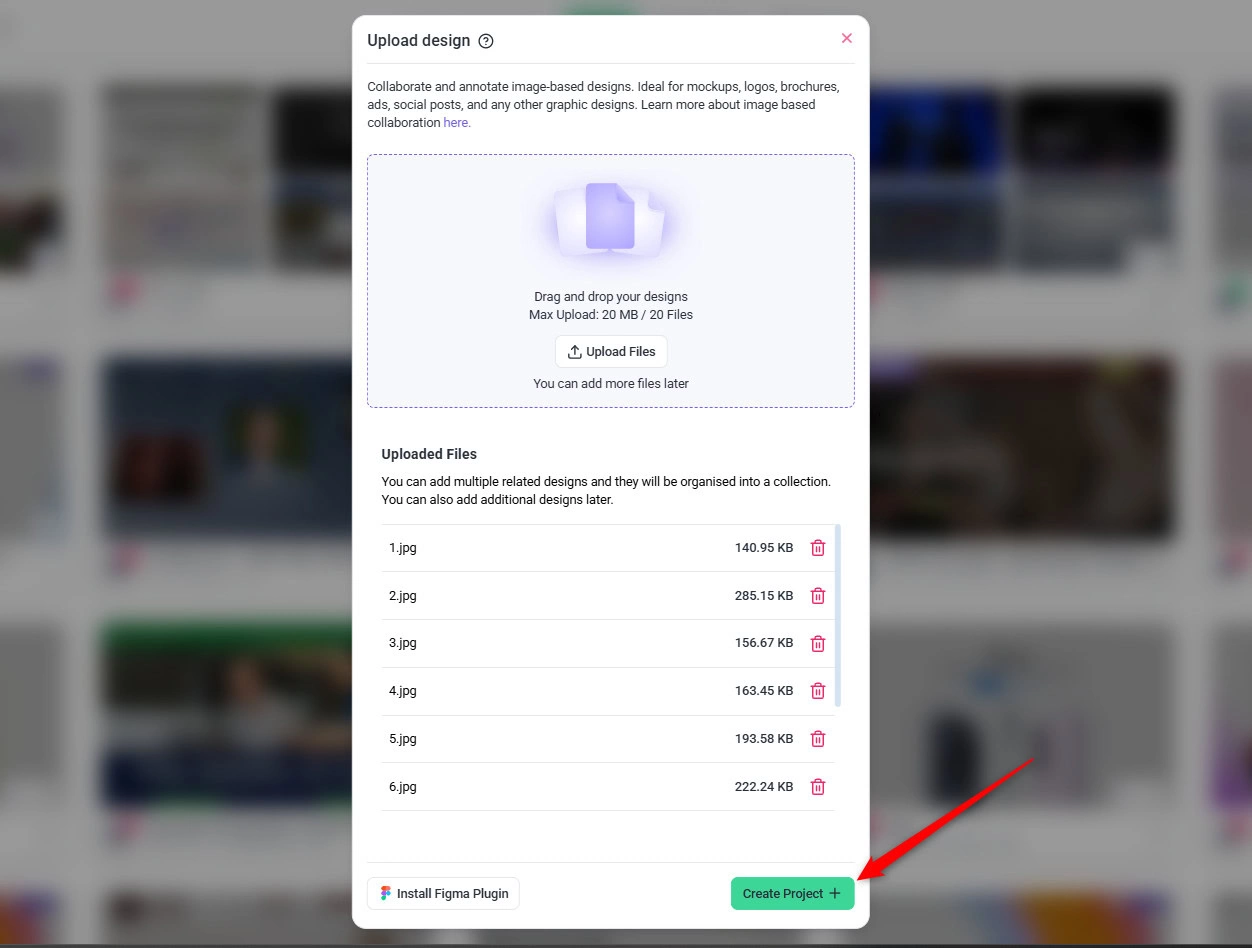This screenshot has width=1252, height=948.
Task: Delete the 1.jpg uploaded file
Action: tap(817, 548)
